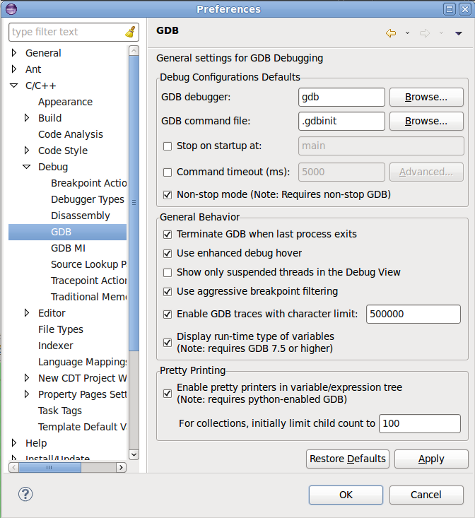Toggle Enable GDB traces checkbox

tap(167, 314)
